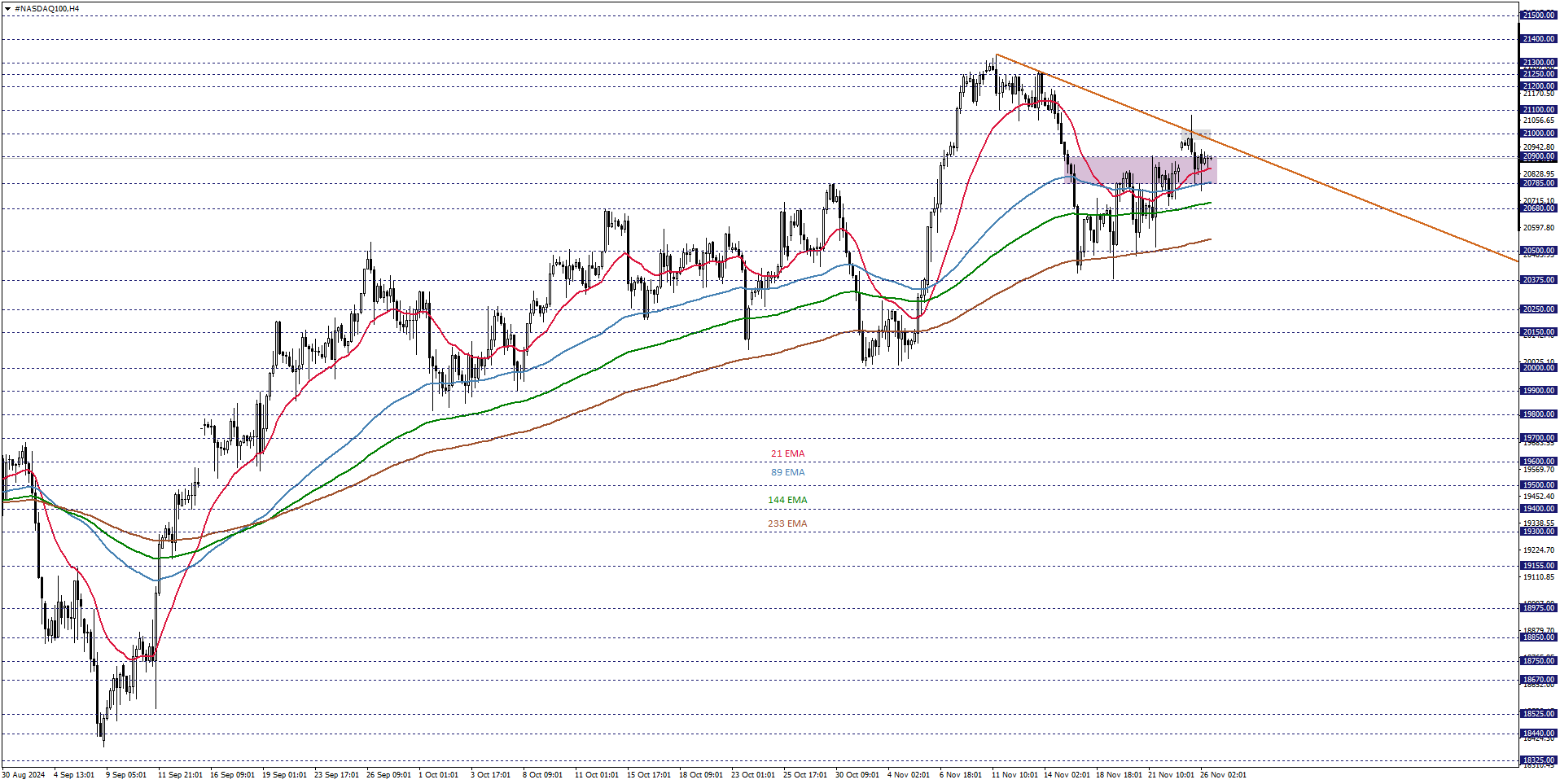The image size is (1560, 784).
Task: Click the 21400.00 price level label
Action: click(x=1538, y=39)
